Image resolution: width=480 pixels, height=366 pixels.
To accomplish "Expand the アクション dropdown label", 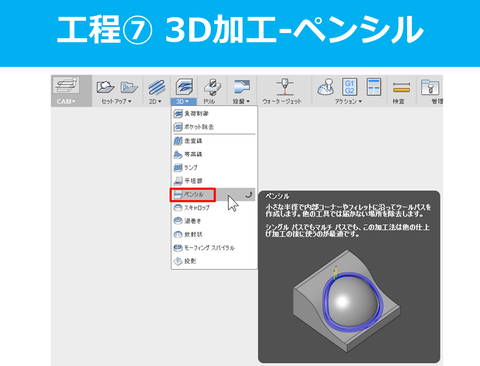I will pos(348,101).
